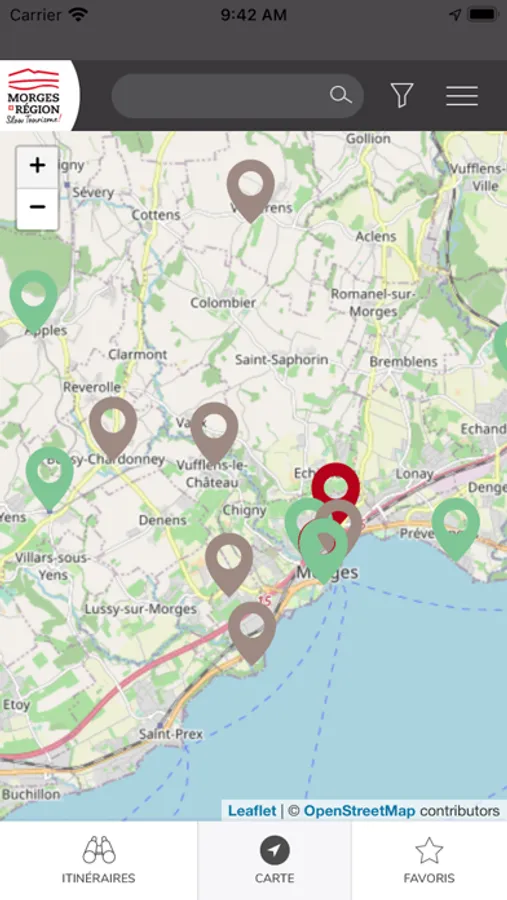
Task: Tap the search magnifier icon
Action: click(x=340, y=95)
